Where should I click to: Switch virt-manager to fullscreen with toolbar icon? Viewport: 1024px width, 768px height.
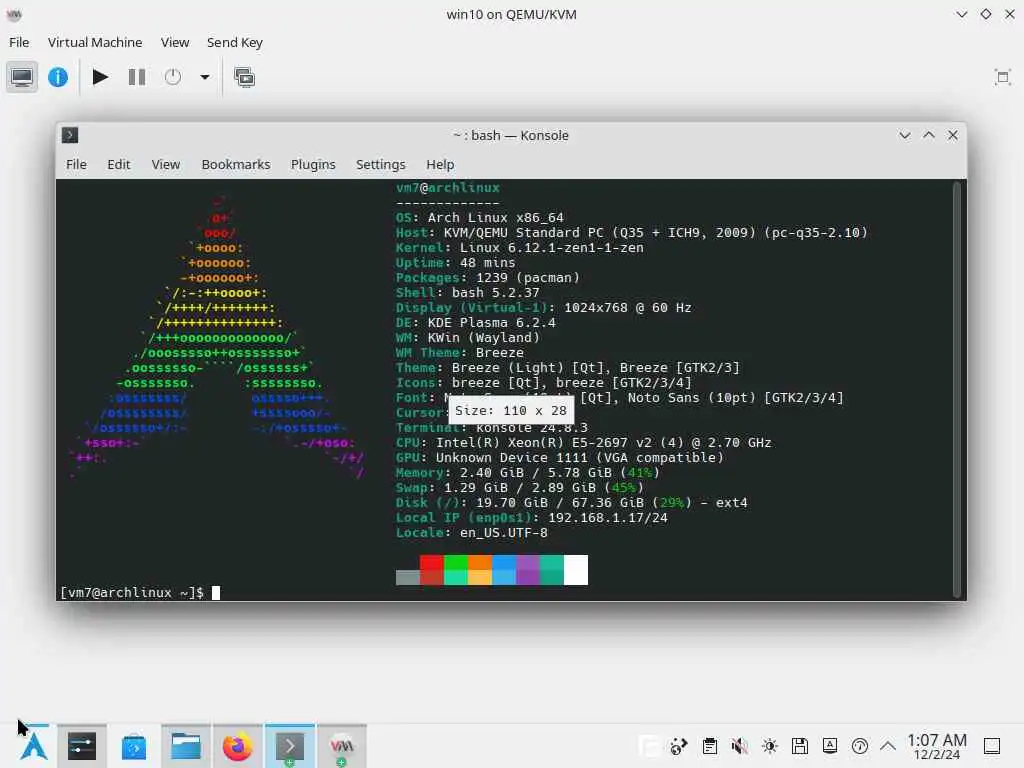pyautogui.click(x=1002, y=77)
